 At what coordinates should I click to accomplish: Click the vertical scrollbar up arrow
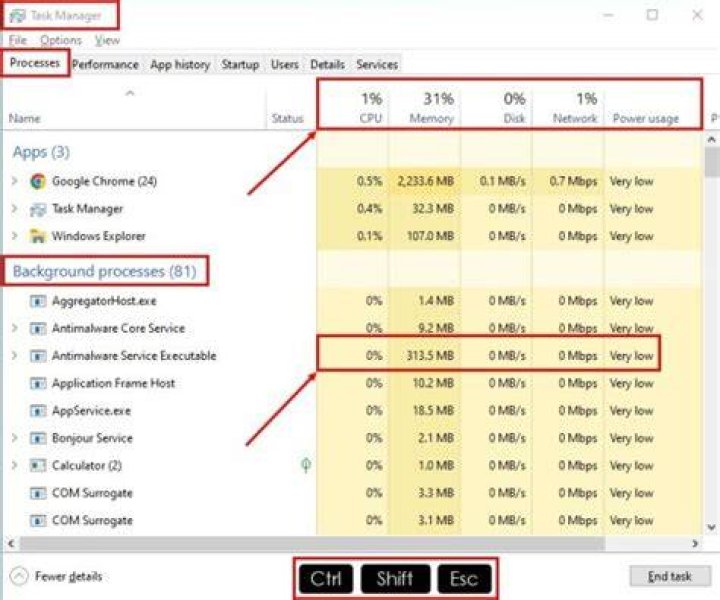coord(712,139)
